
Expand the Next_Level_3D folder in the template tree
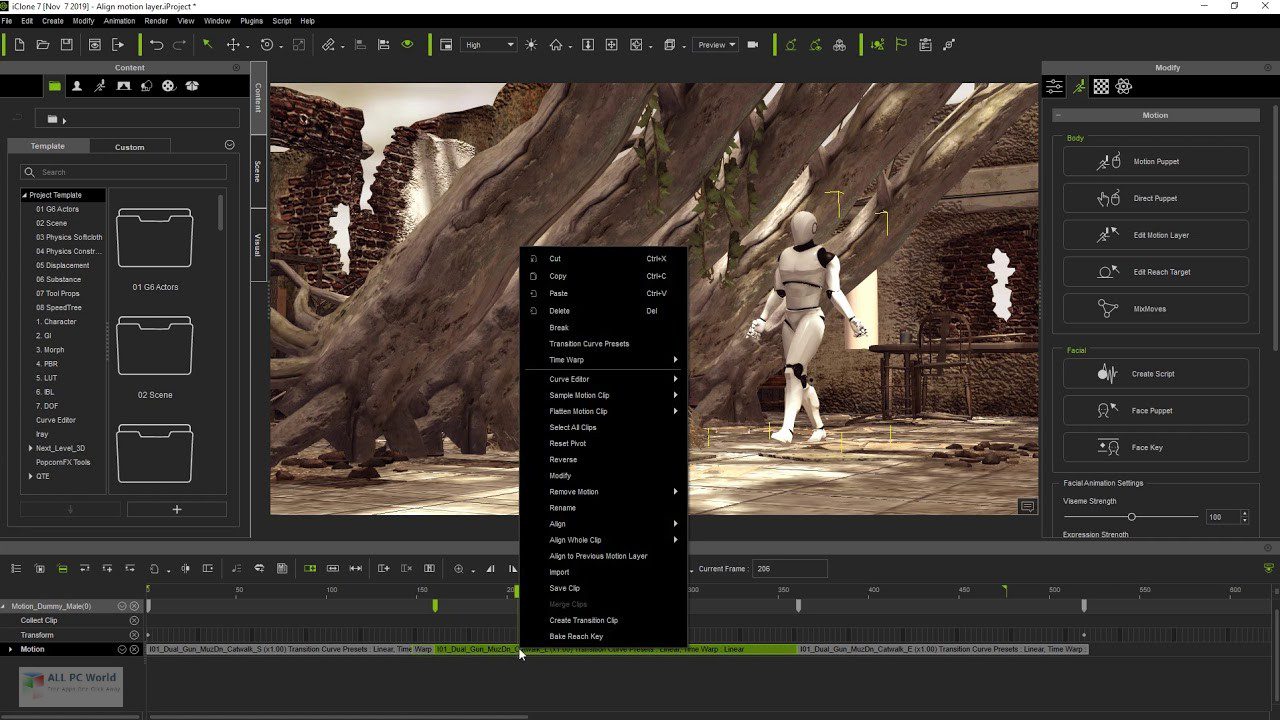pyautogui.click(x=30, y=448)
